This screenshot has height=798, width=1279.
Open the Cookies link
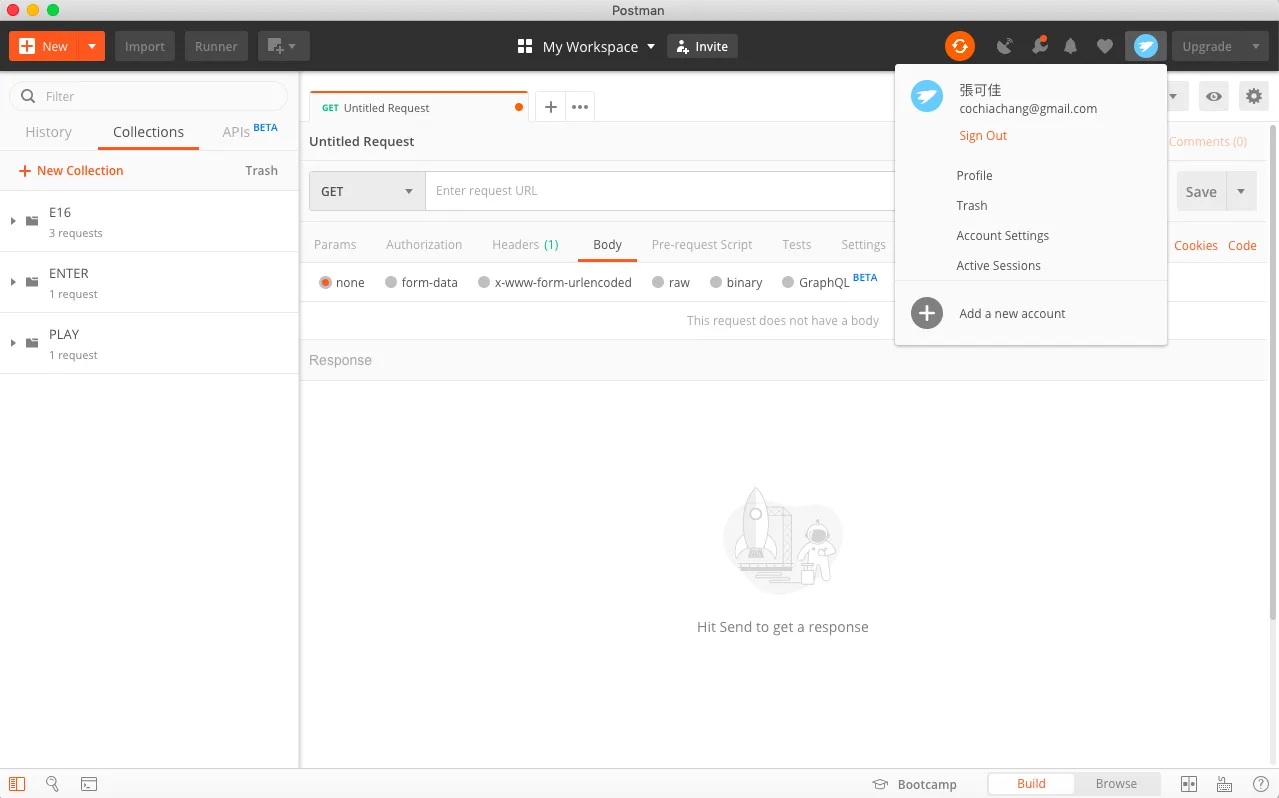coord(1196,245)
